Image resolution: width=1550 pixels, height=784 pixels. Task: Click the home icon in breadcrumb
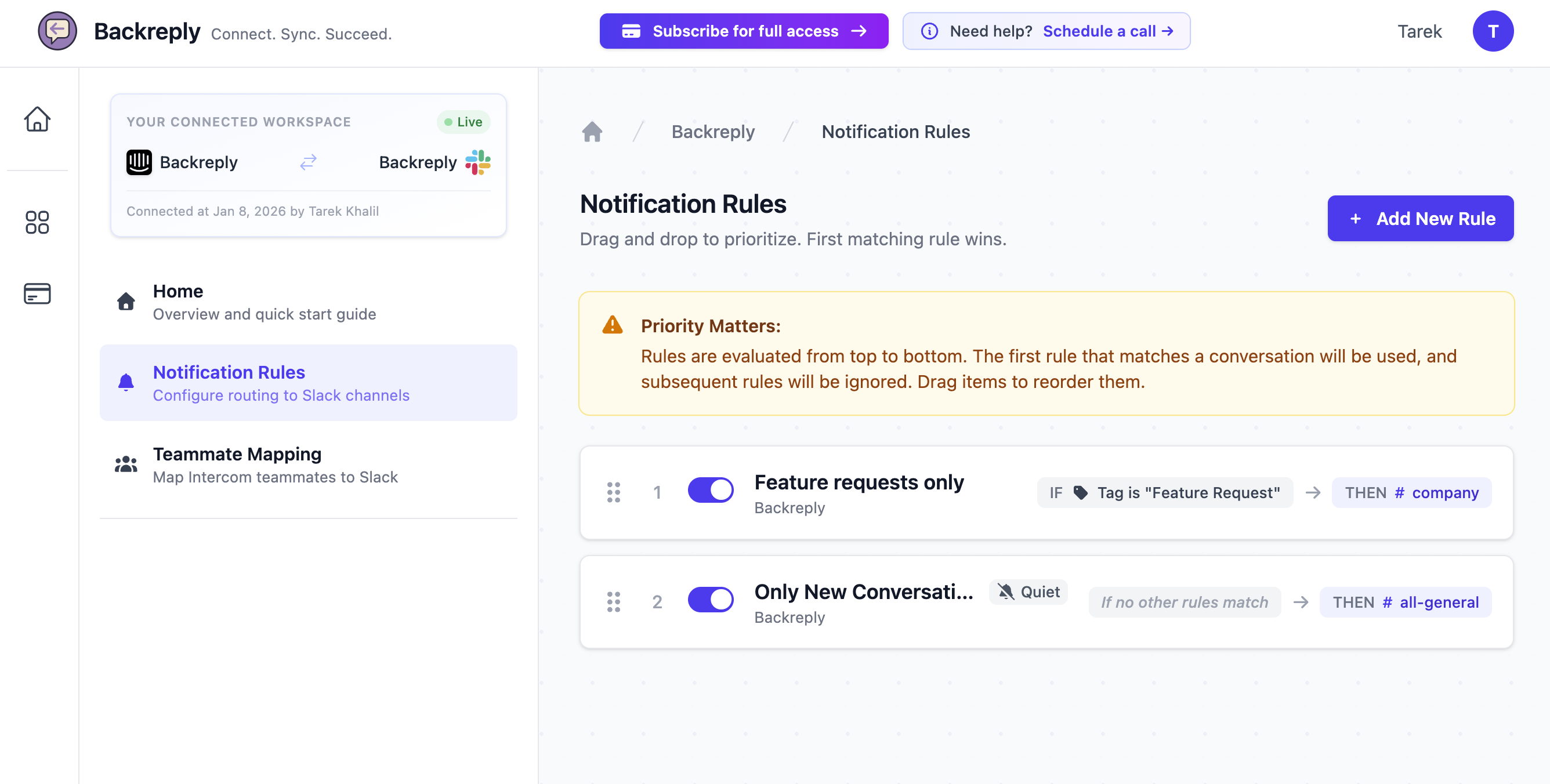[x=592, y=132]
